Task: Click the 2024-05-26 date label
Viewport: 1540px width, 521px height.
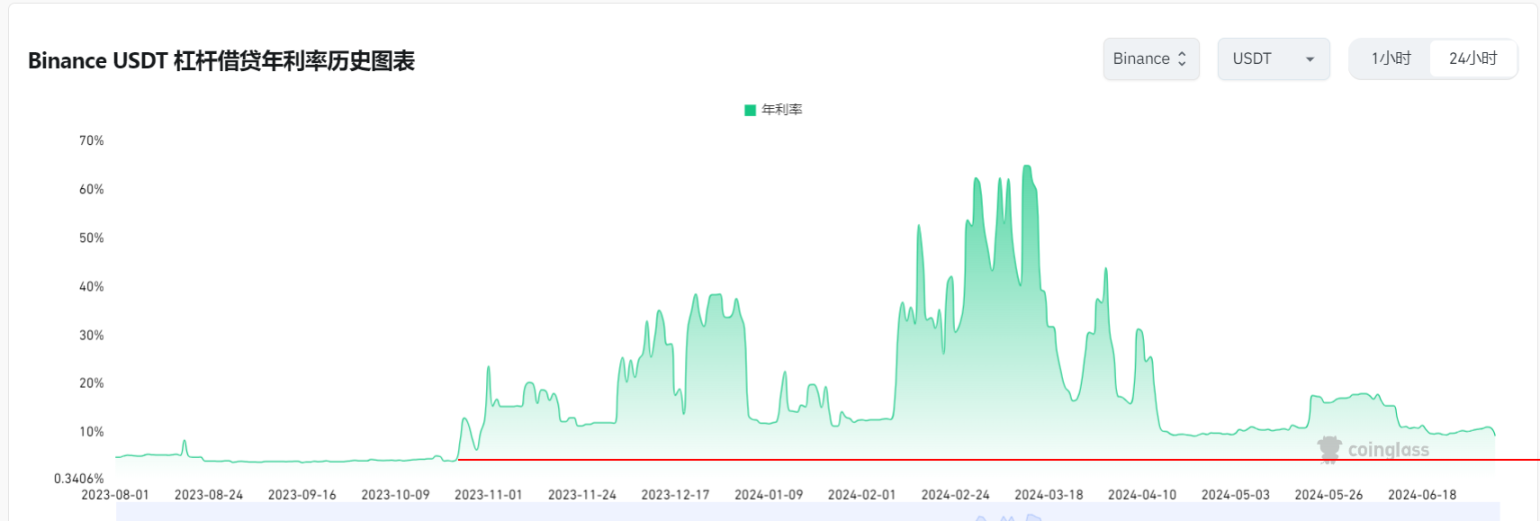Action: pyautogui.click(x=1328, y=495)
